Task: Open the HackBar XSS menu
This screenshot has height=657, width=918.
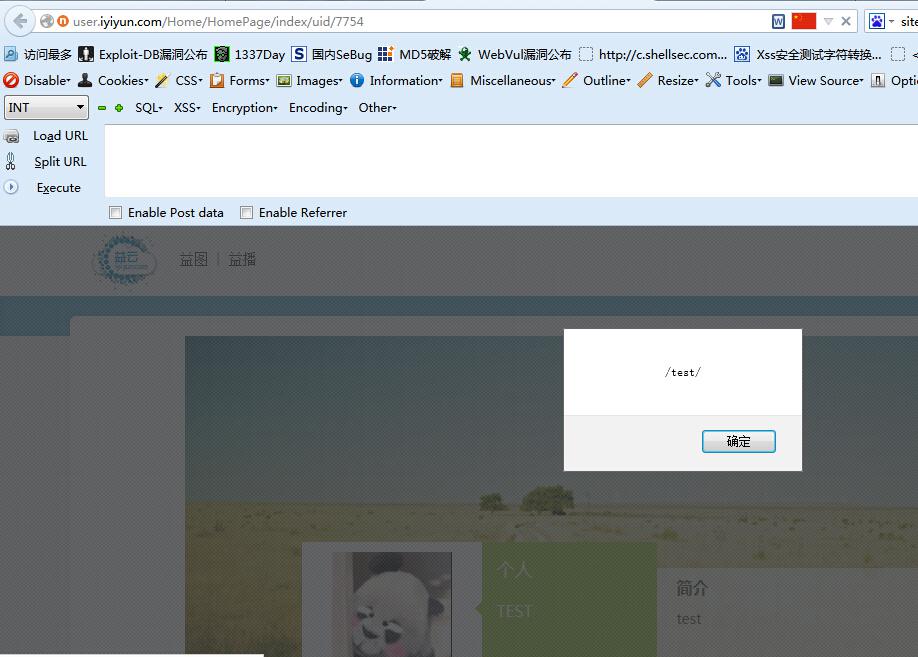Action: click(x=187, y=108)
